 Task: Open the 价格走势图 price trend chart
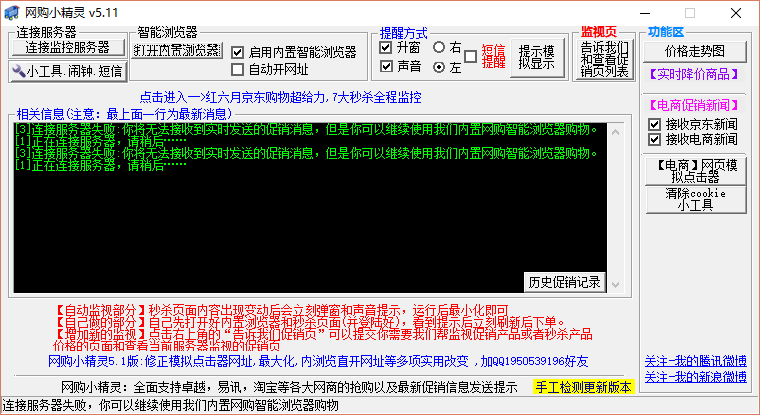[x=695, y=51]
